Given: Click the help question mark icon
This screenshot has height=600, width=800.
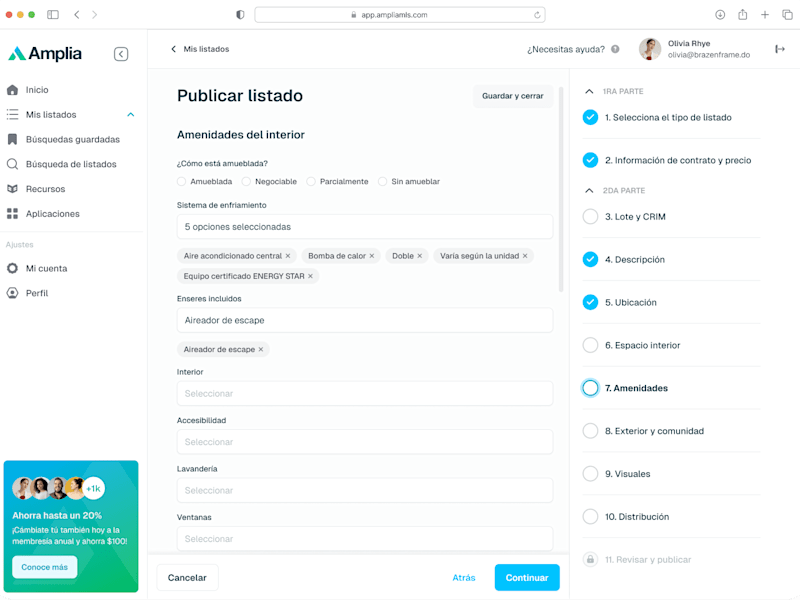Looking at the screenshot, I should (x=615, y=49).
